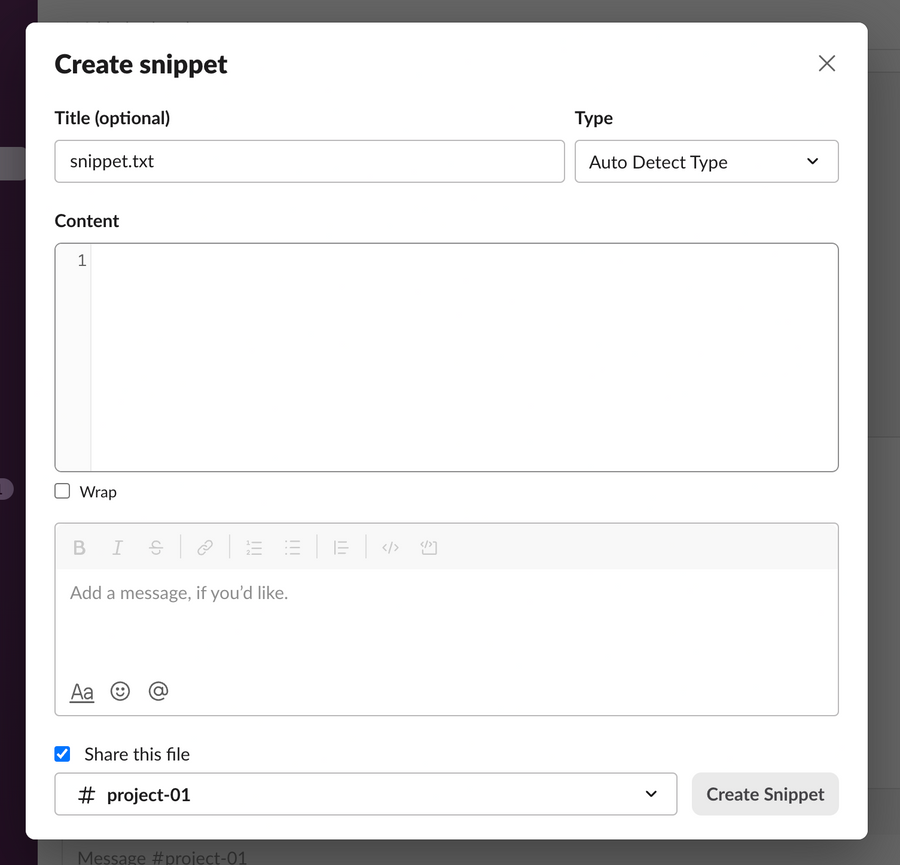The width and height of the screenshot is (900, 865).
Task: Insert a code block in the message
Action: 428,547
